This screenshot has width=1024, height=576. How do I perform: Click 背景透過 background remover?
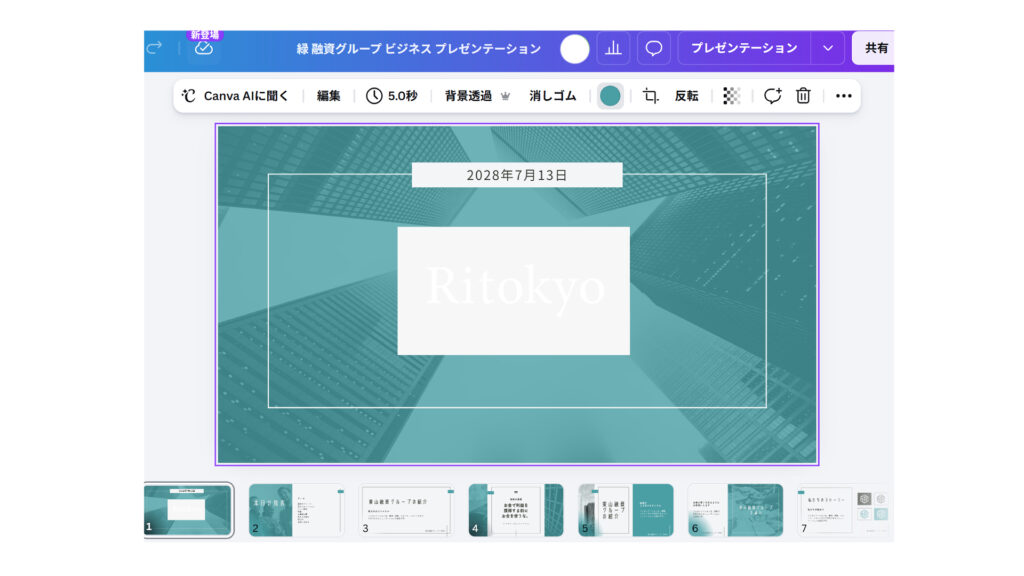pos(468,96)
